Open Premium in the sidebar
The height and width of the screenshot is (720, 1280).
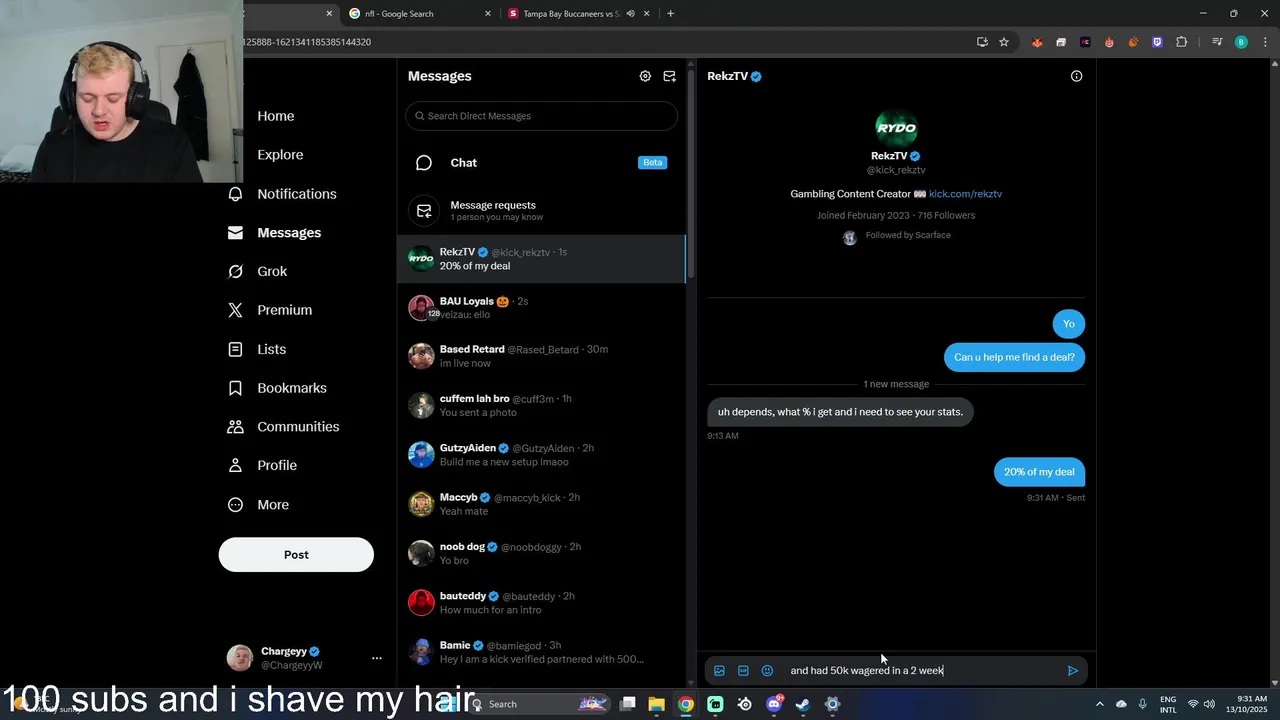(x=284, y=310)
